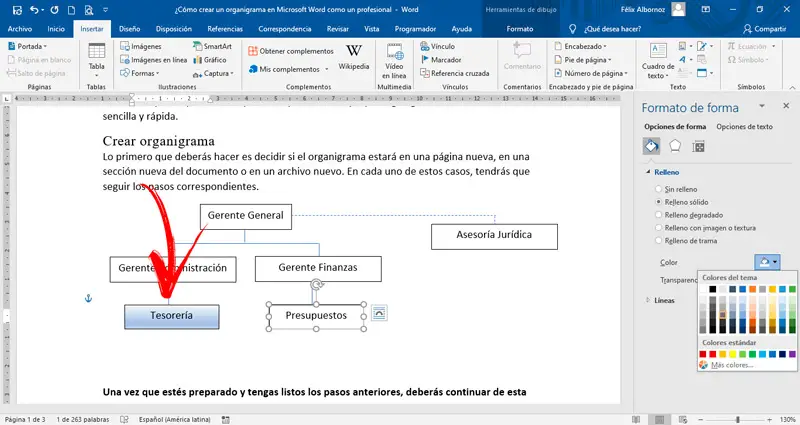Share the document with Compartir
This screenshot has height=425, width=800.
(x=764, y=29)
